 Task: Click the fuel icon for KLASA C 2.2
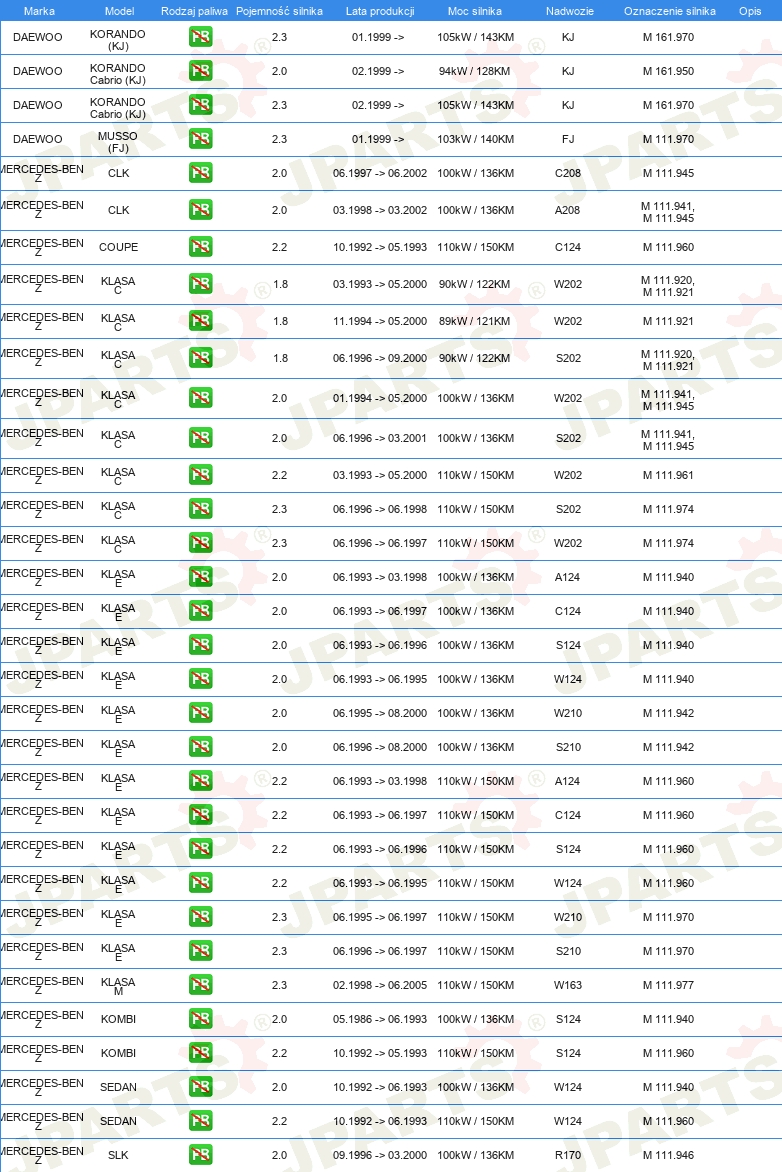[x=200, y=475]
